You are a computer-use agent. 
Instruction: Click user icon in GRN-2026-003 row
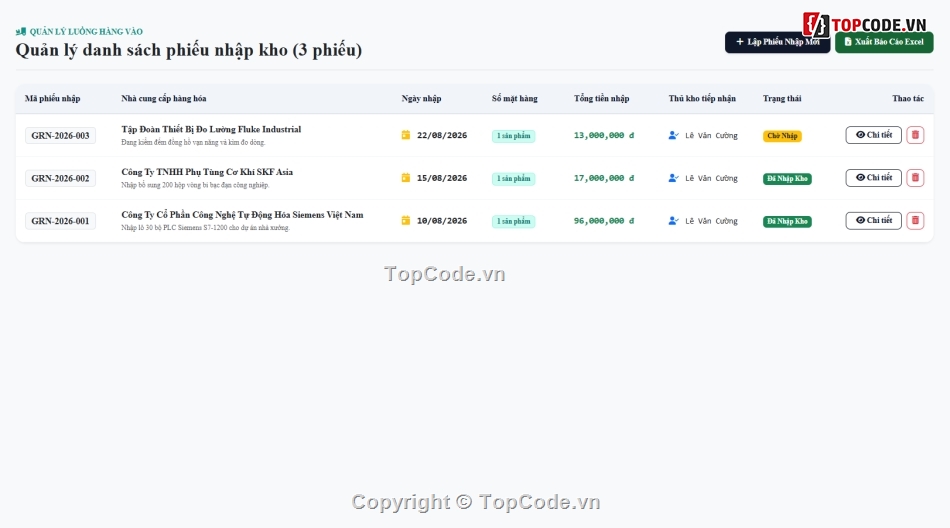pyautogui.click(x=673, y=135)
